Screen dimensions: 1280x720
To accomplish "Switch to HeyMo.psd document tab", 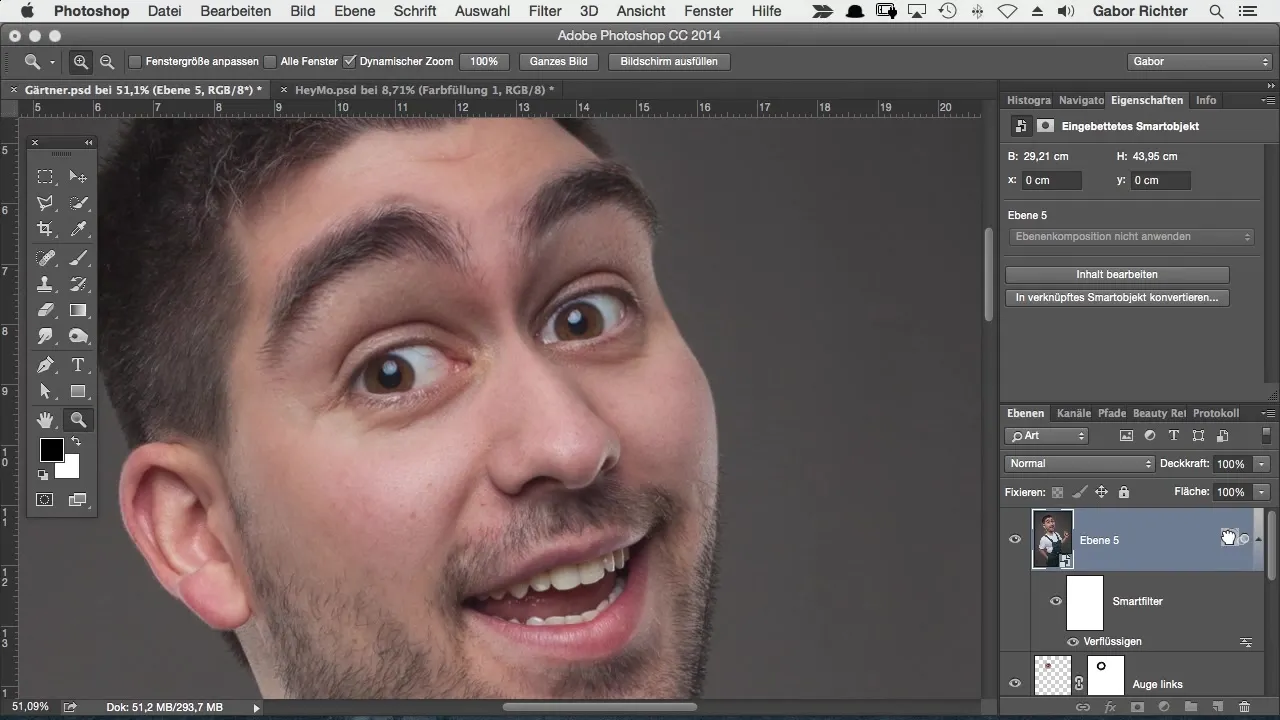I will click(x=424, y=89).
